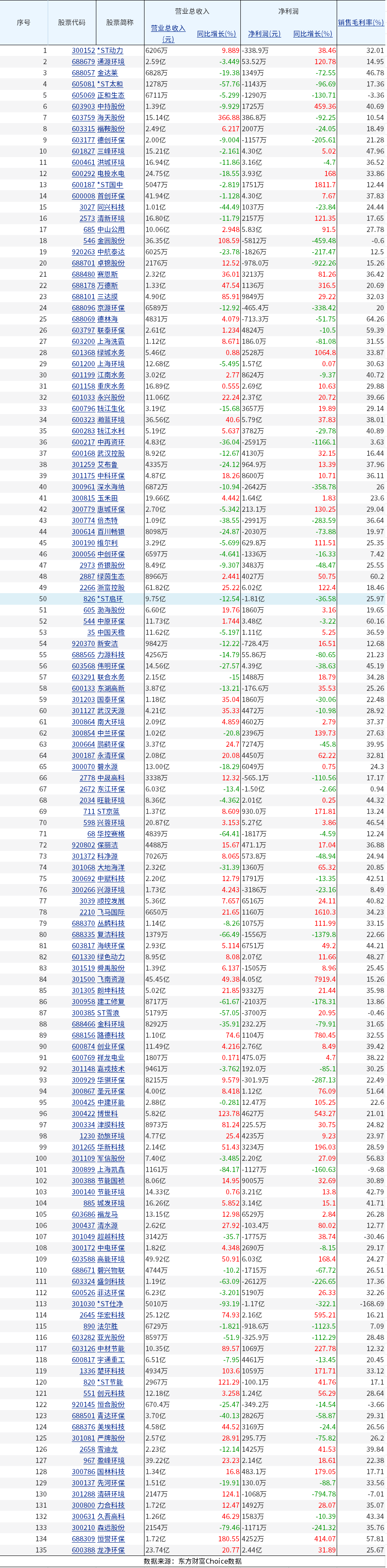
Task: Open stock code 920370 link
Action: [83, 644]
